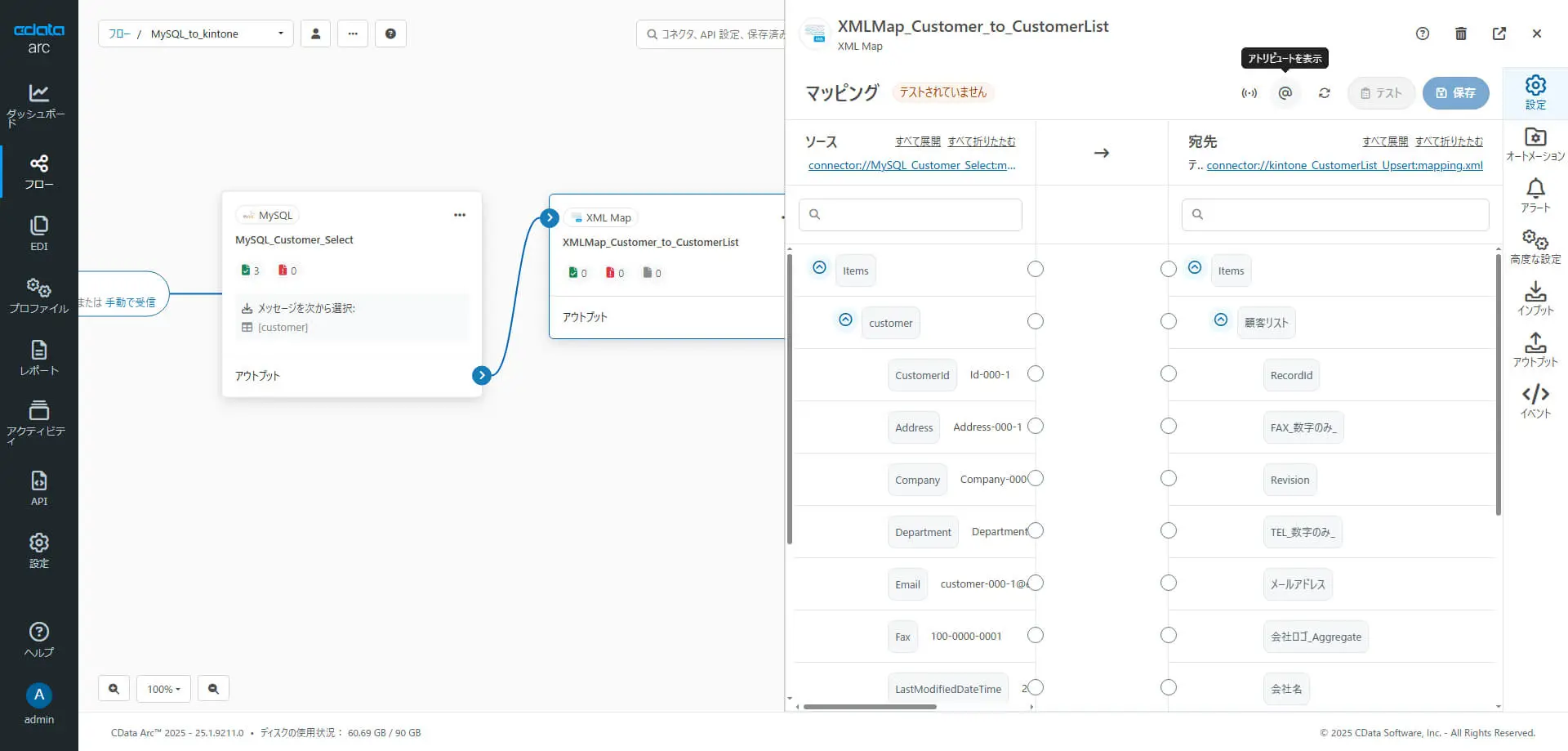Click the show attributes @ icon
This screenshot has width=1568, height=751.
(1285, 93)
